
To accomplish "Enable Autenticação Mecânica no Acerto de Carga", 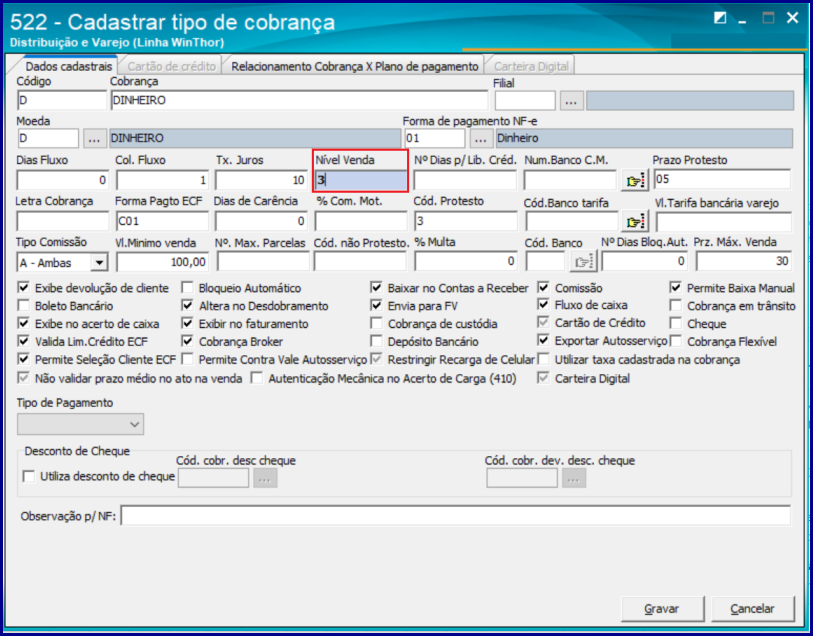I will (x=257, y=378).
